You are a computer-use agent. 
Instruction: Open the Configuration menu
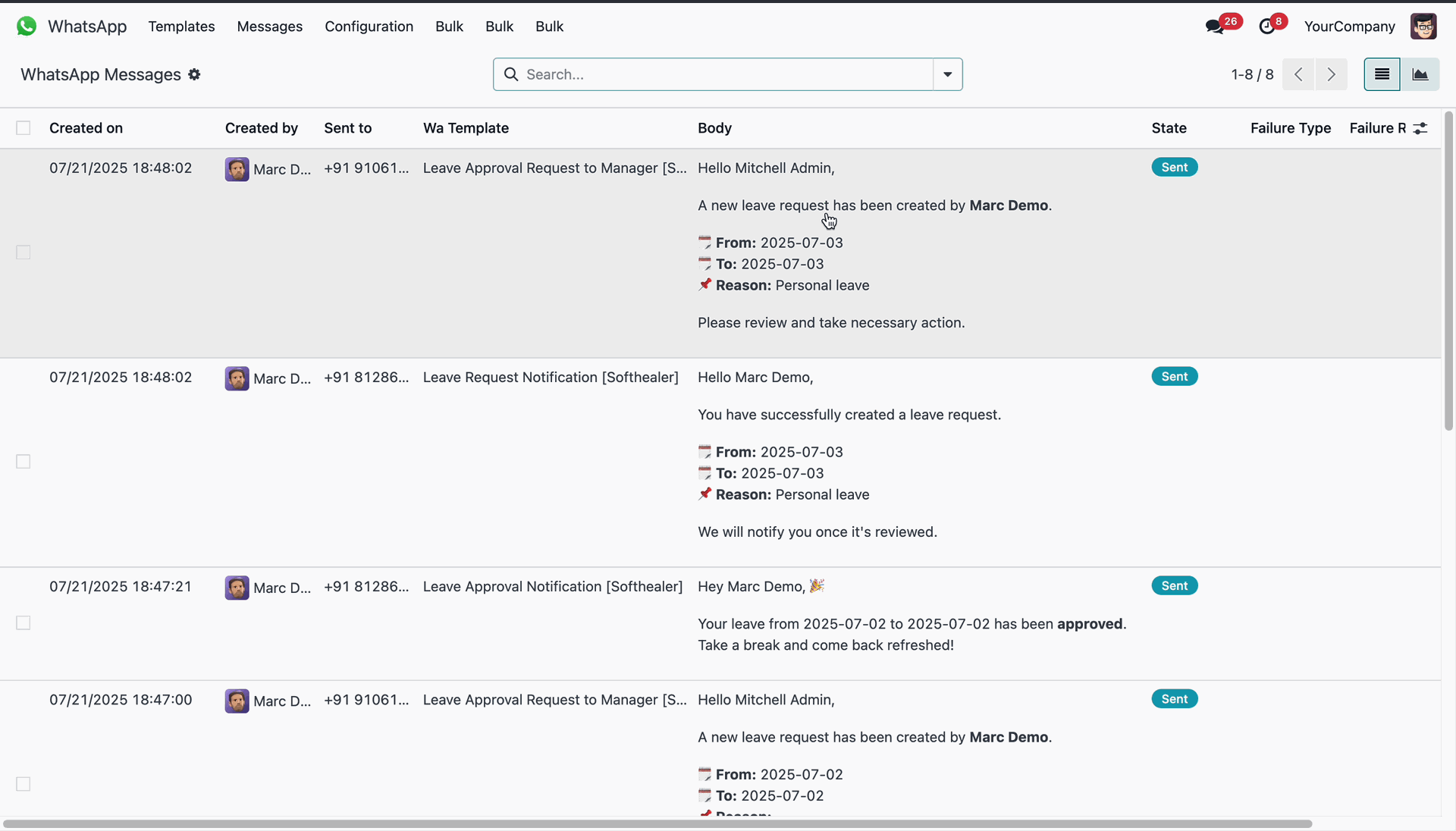pos(369,27)
